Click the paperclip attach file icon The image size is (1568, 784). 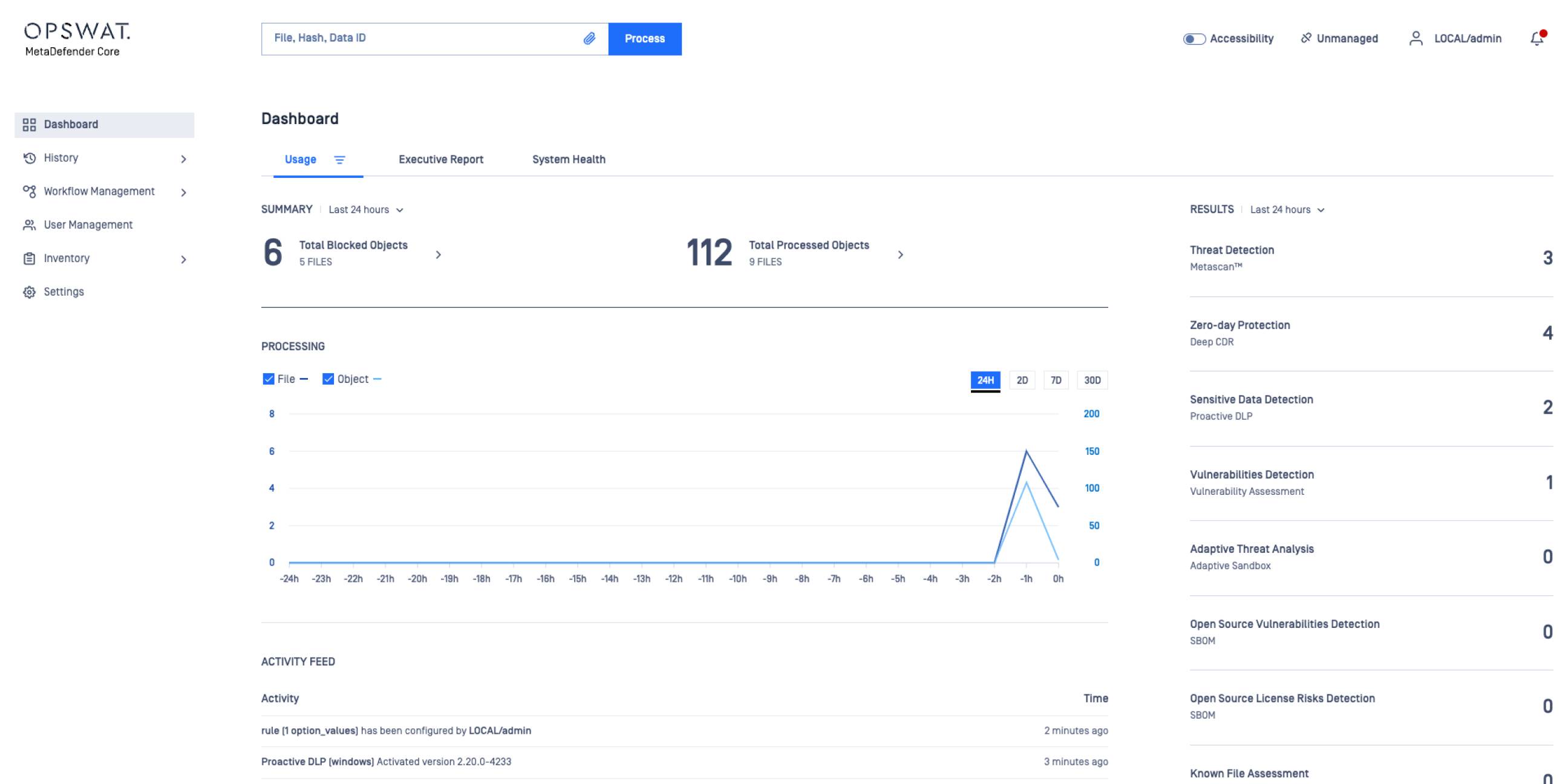point(589,39)
